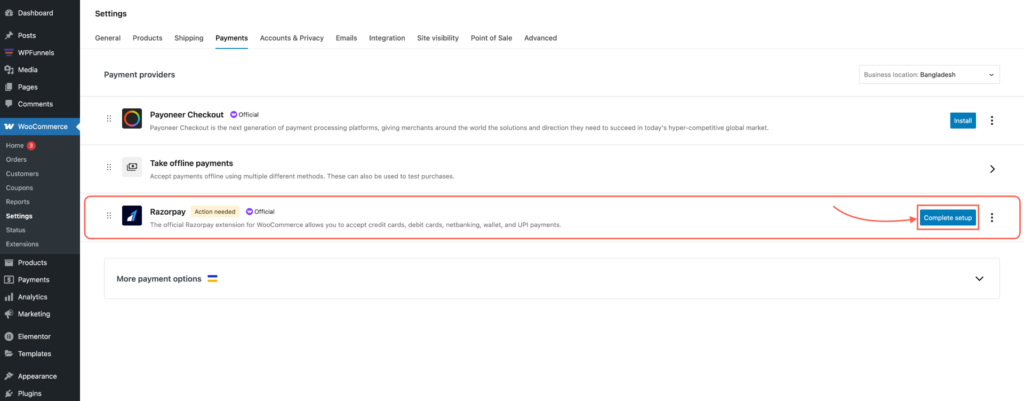Click the Razorpay Action needed badge
This screenshot has height=401, width=1024.
point(215,212)
